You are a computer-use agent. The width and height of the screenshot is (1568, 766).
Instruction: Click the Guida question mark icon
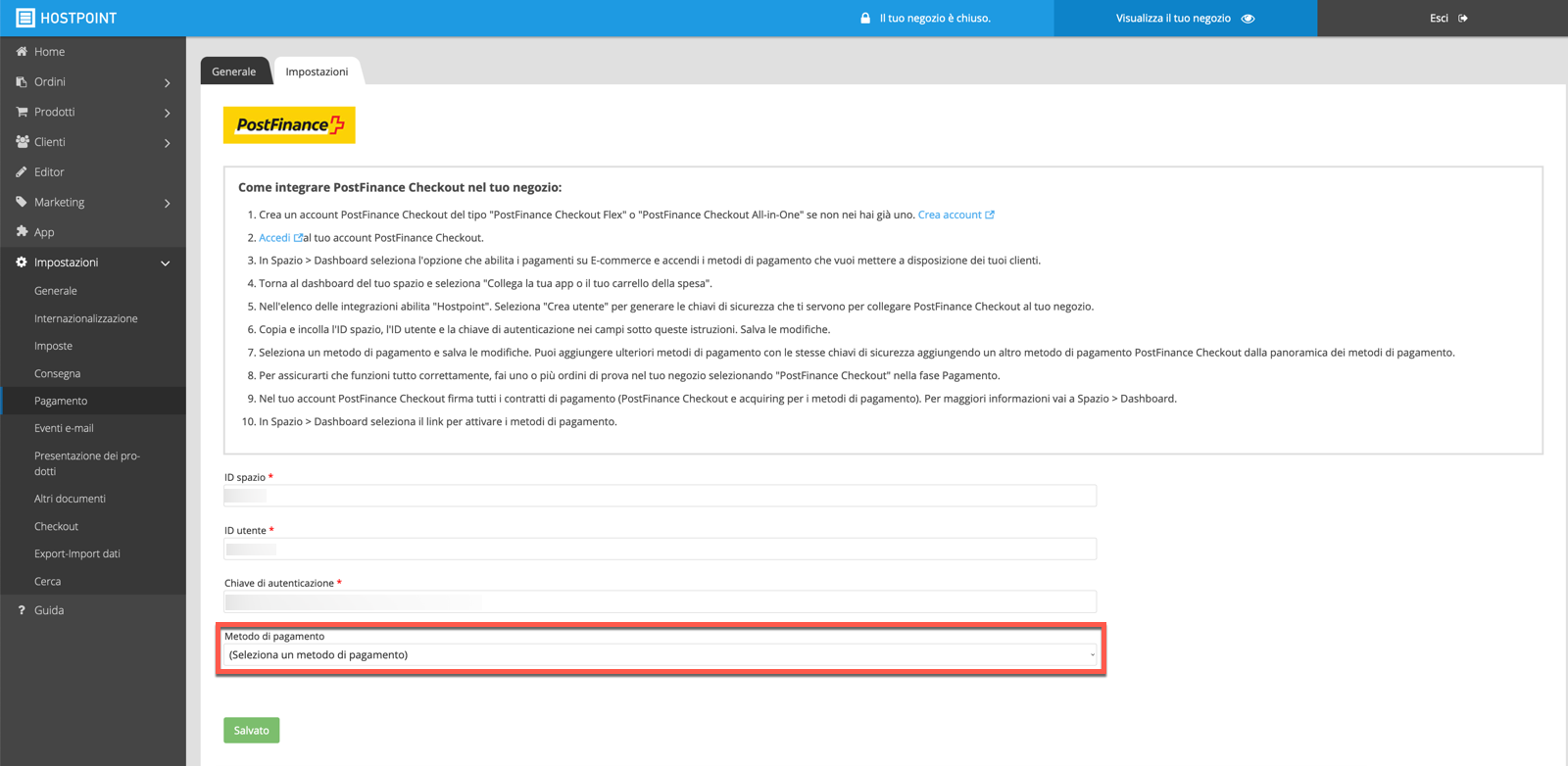coord(22,610)
